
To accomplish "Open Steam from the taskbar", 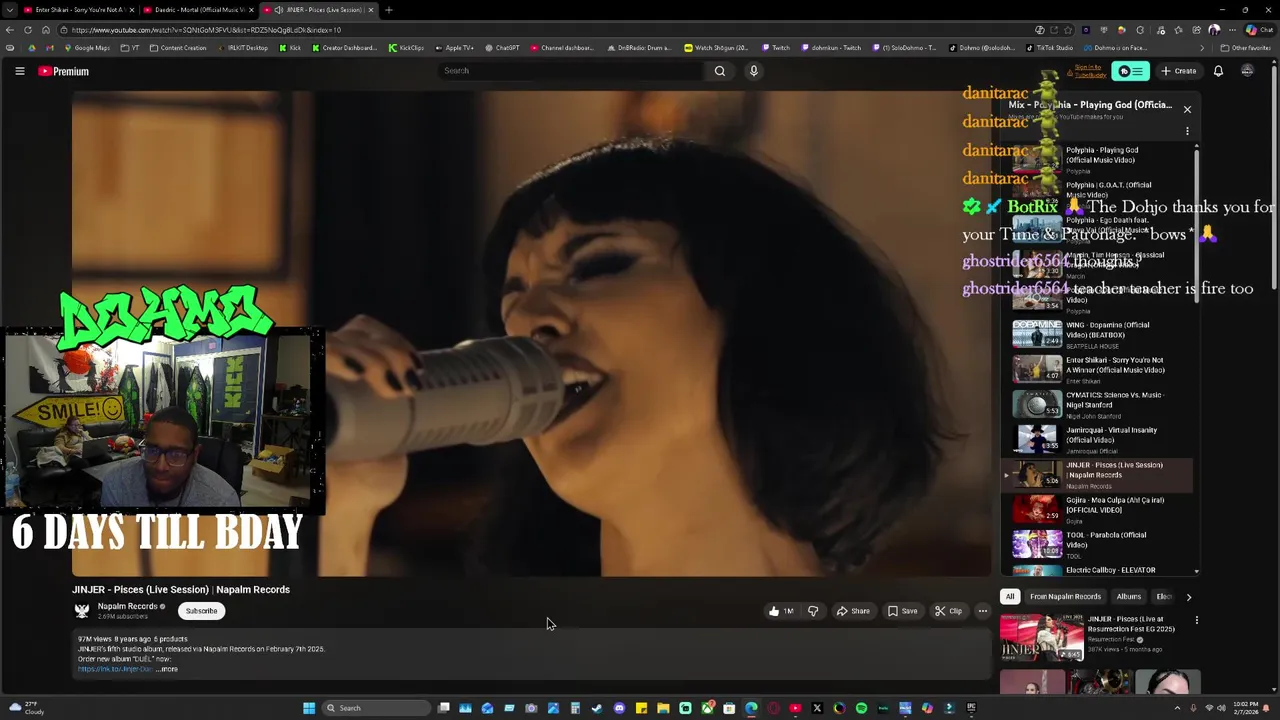I will click(x=597, y=708).
